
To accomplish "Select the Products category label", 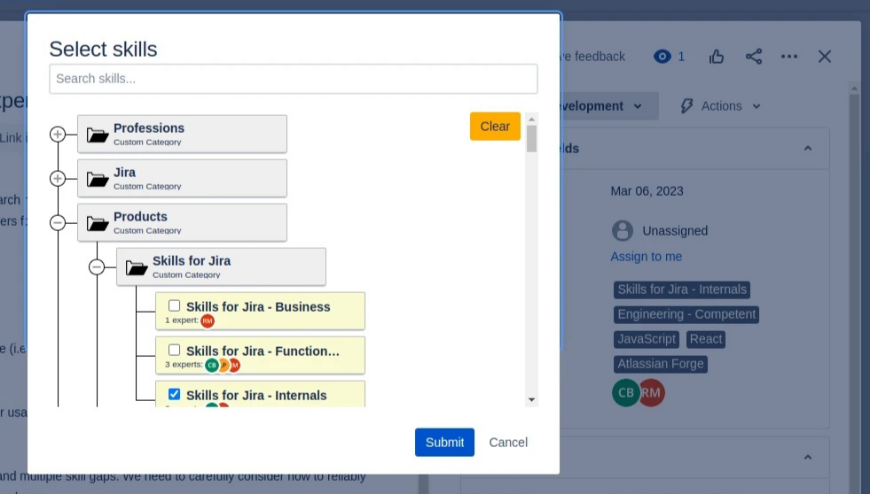I will point(140,217).
